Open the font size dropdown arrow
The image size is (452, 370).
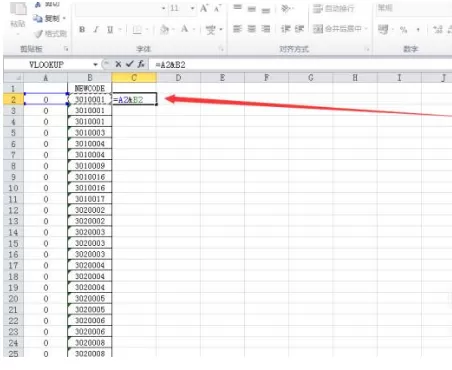click(192, 8)
